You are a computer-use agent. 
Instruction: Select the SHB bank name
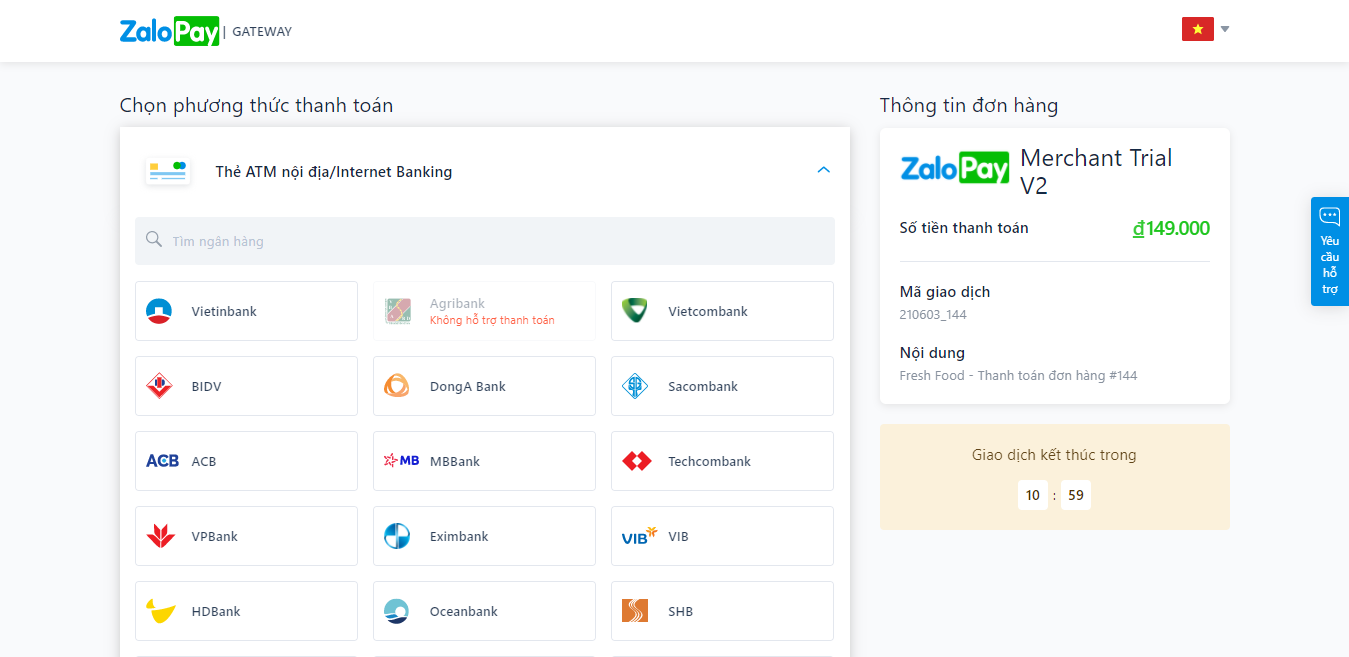(680, 611)
